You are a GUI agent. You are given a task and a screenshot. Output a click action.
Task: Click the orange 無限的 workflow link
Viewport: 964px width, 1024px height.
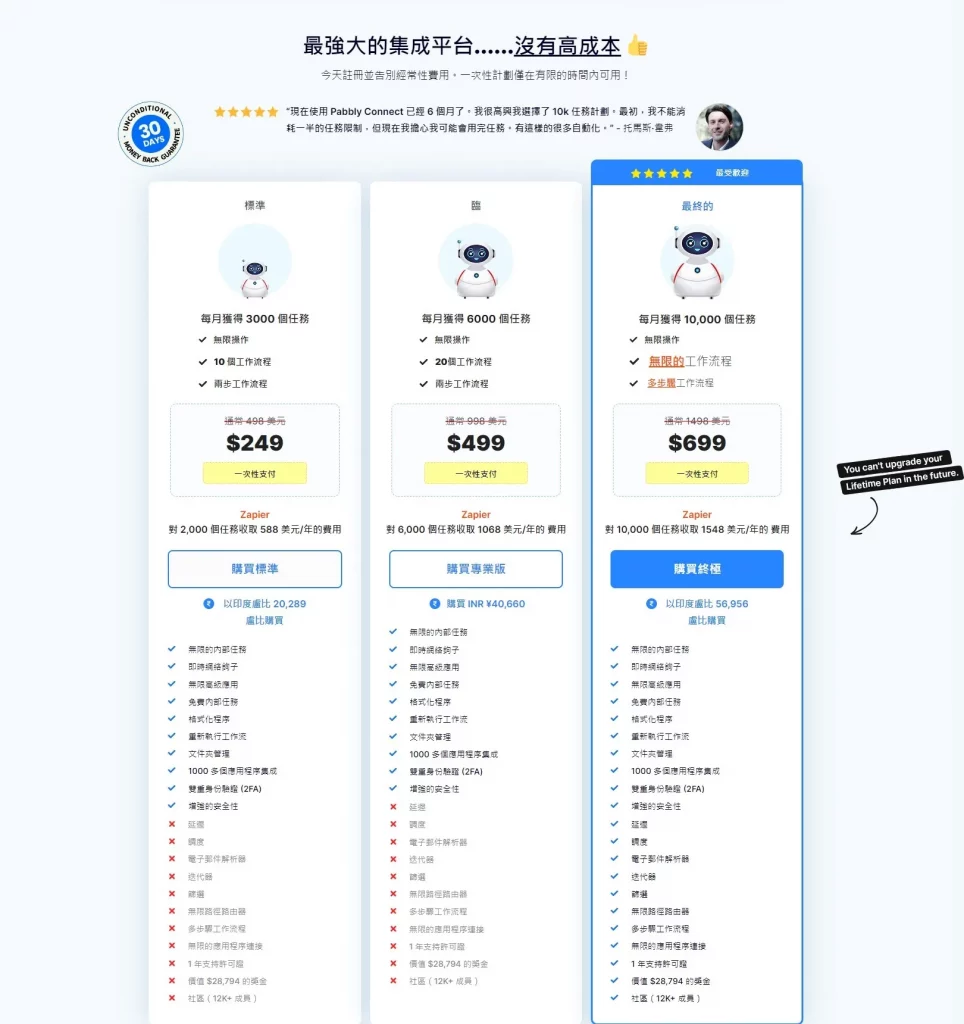pyautogui.click(x=666, y=361)
